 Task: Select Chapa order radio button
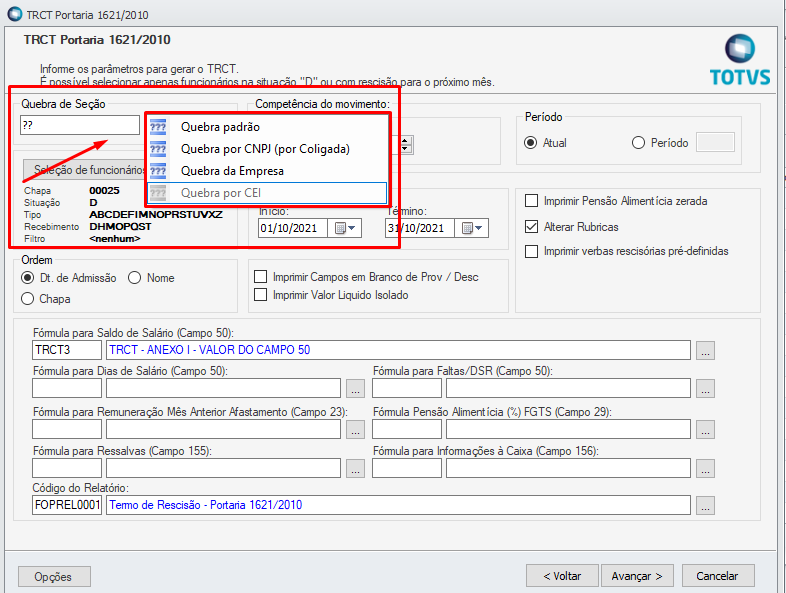coord(28,299)
